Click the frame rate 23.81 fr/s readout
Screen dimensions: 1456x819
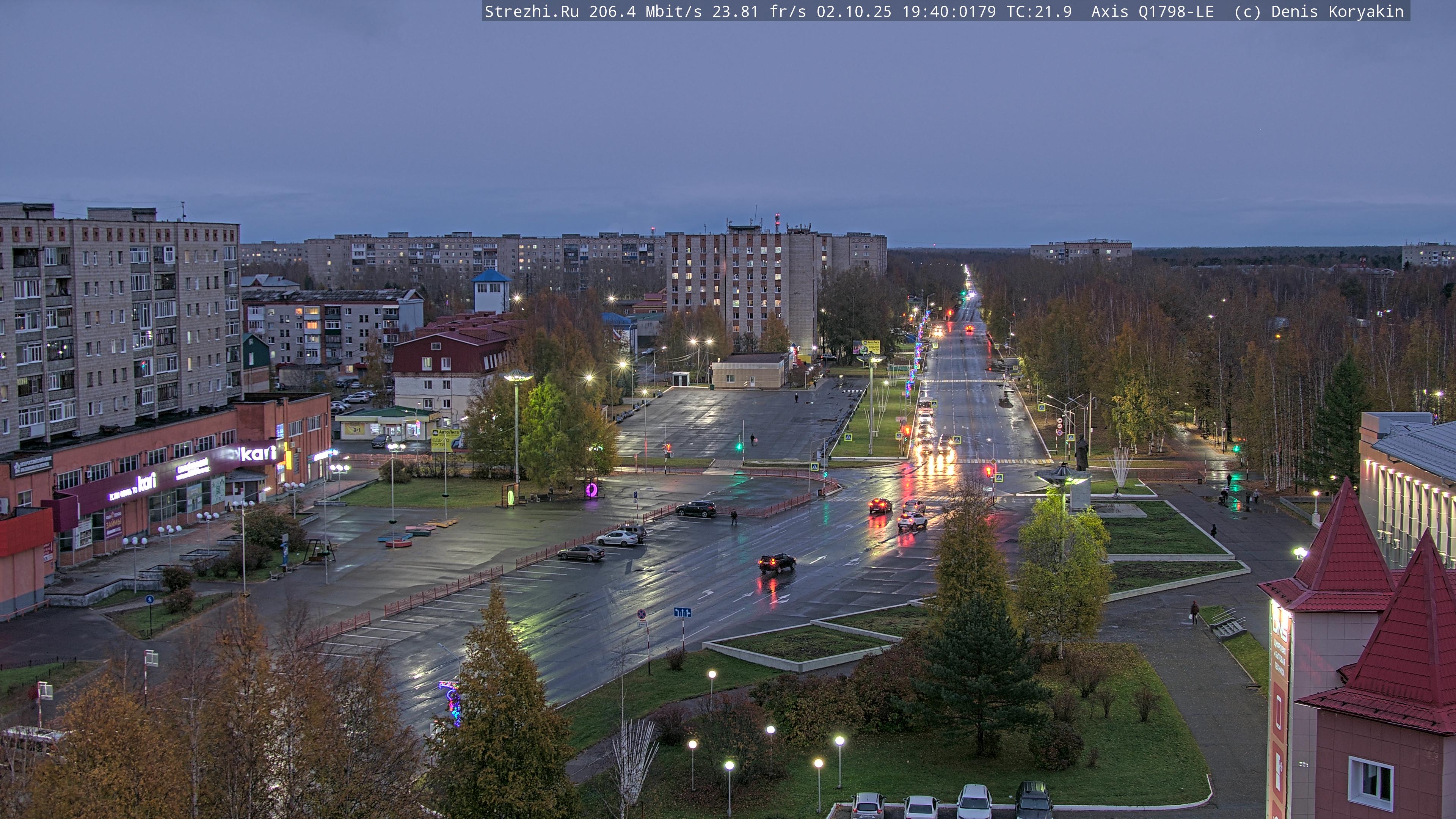pos(758,11)
